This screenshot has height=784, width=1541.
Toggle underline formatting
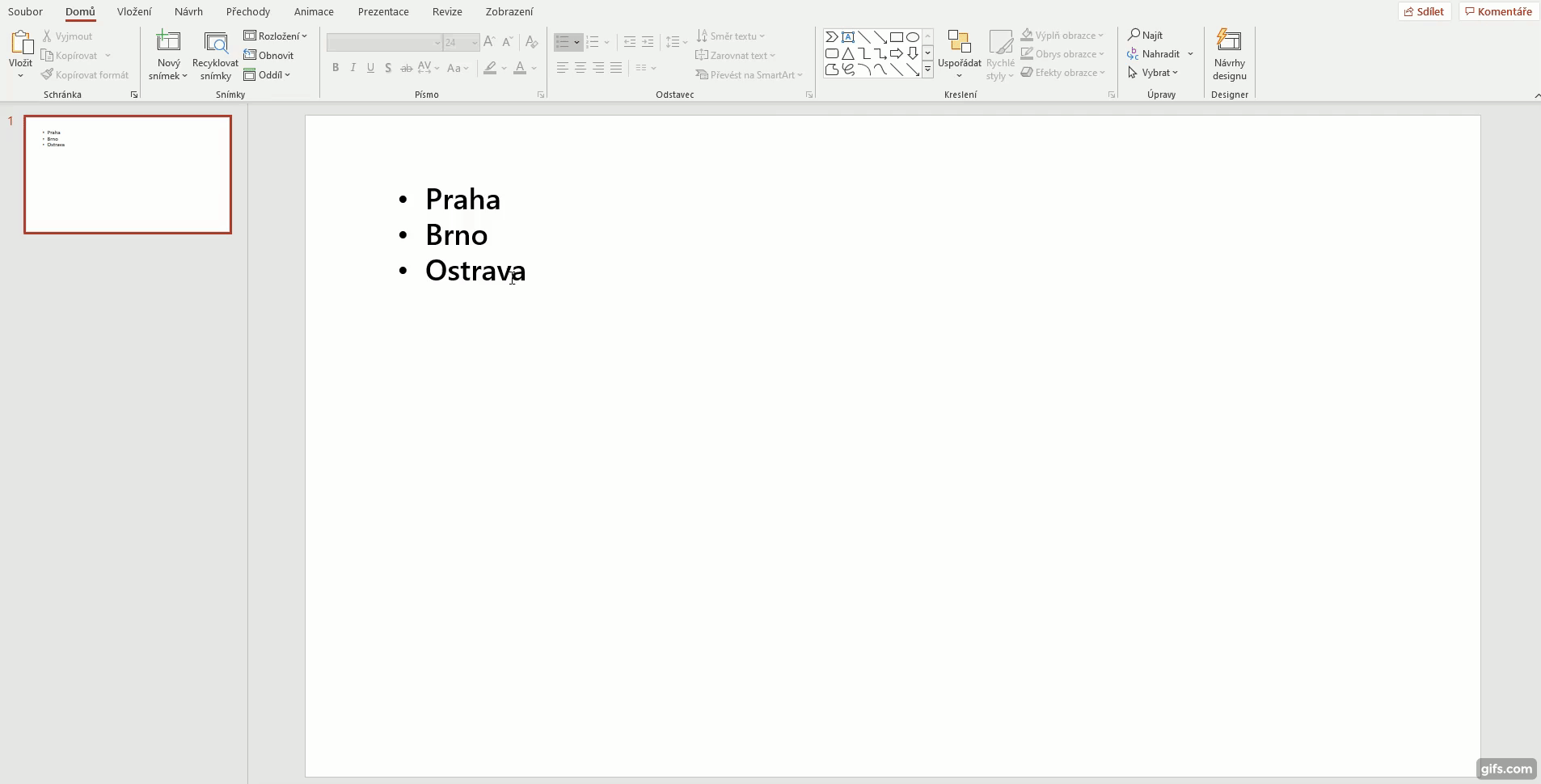(370, 68)
